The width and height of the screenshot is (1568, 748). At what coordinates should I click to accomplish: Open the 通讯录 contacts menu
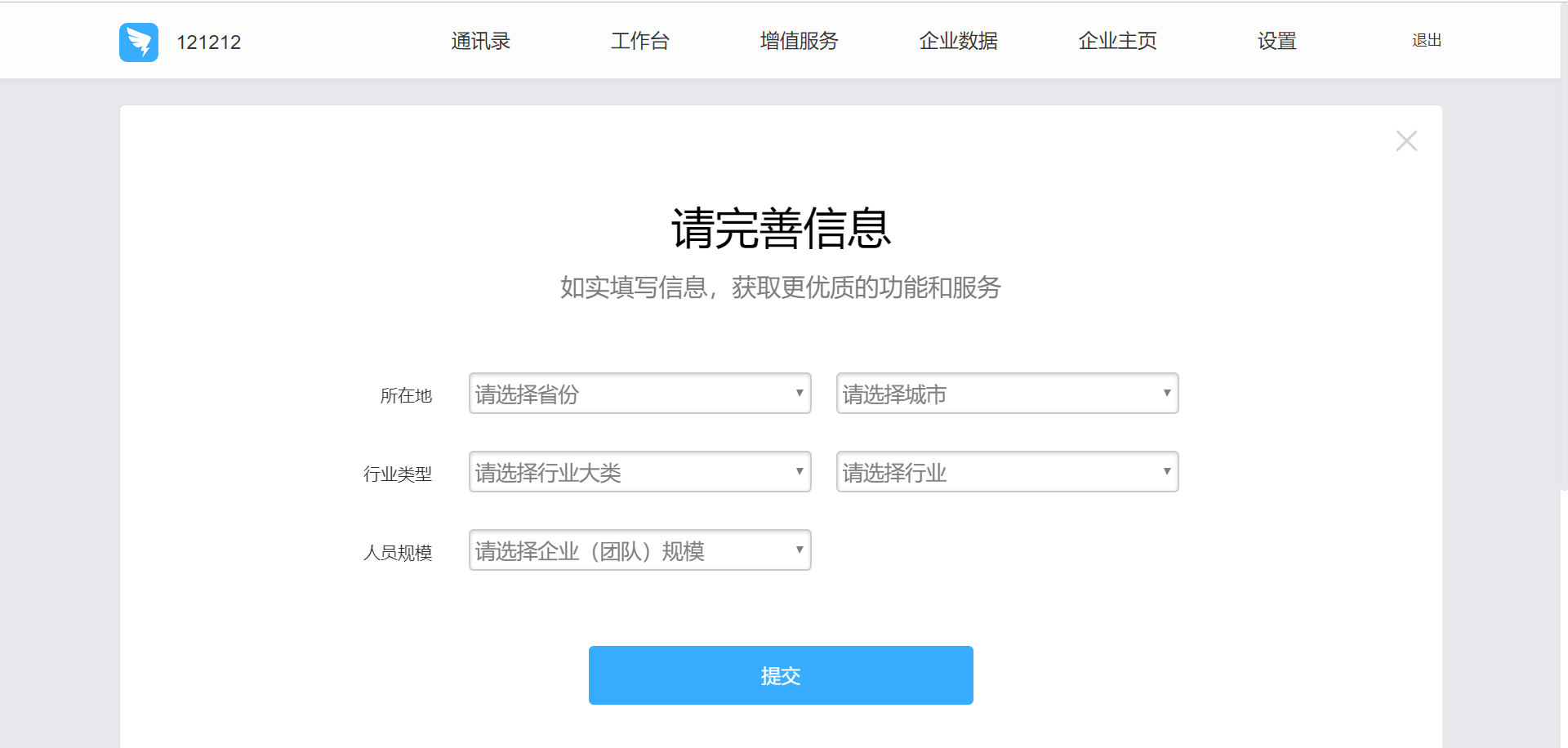(x=479, y=41)
